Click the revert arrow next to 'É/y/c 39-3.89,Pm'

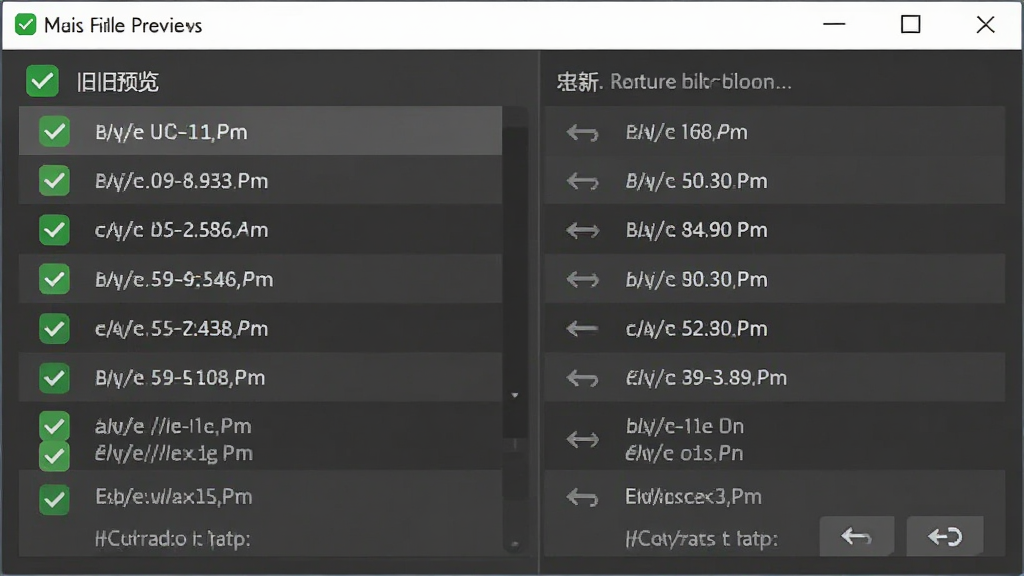[583, 378]
